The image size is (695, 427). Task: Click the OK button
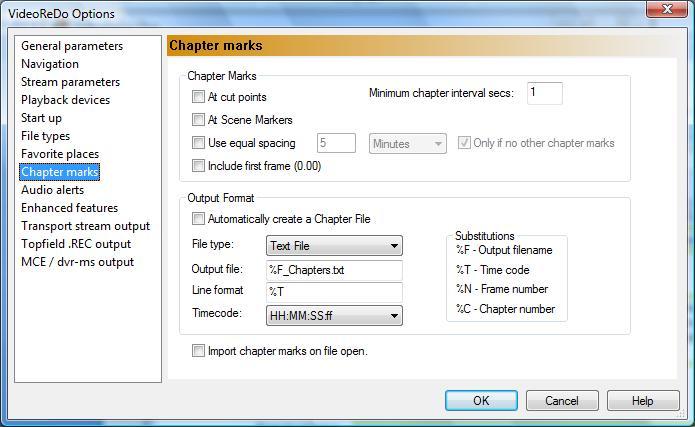(x=481, y=400)
